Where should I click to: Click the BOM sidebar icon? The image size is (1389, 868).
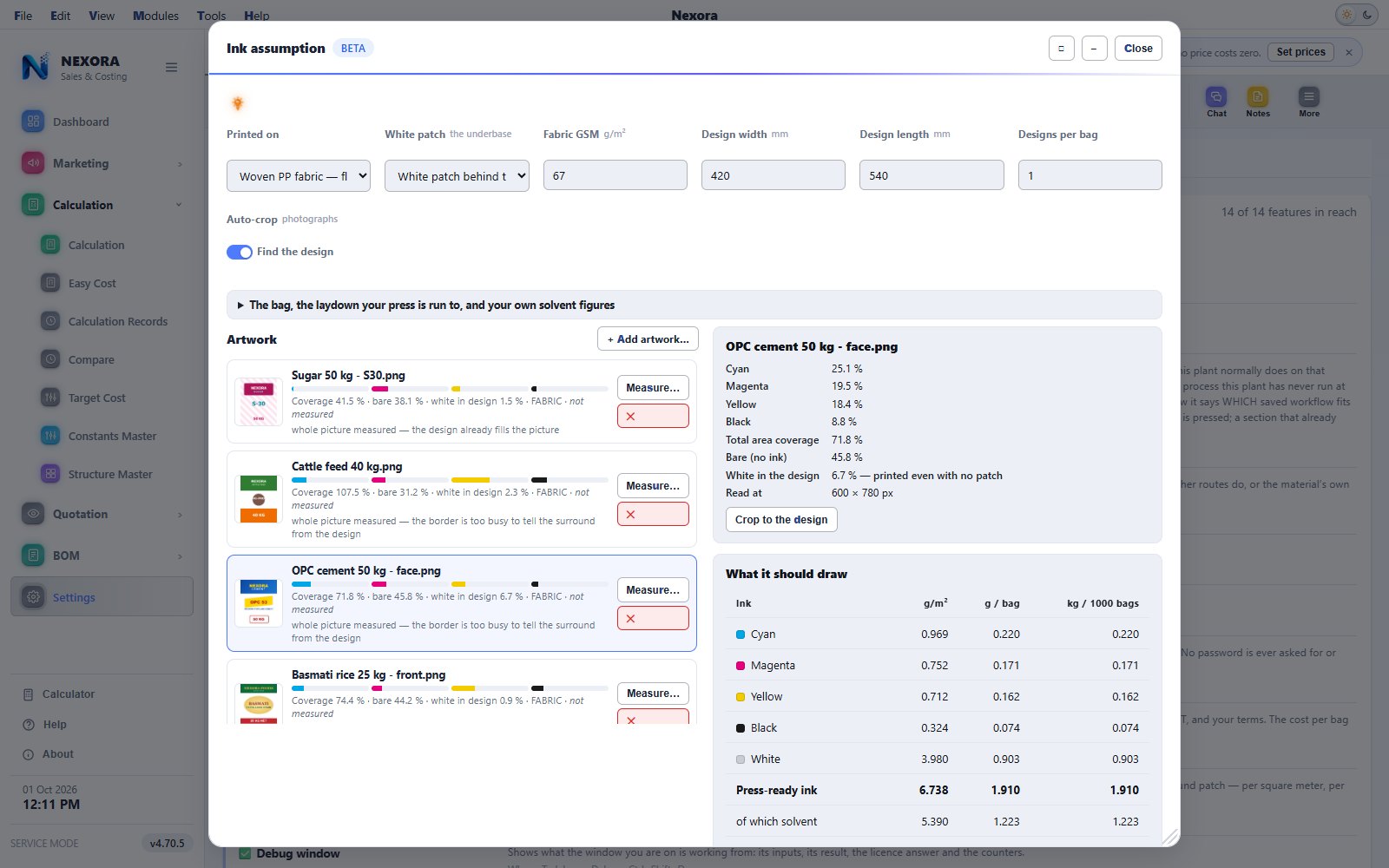(33, 556)
